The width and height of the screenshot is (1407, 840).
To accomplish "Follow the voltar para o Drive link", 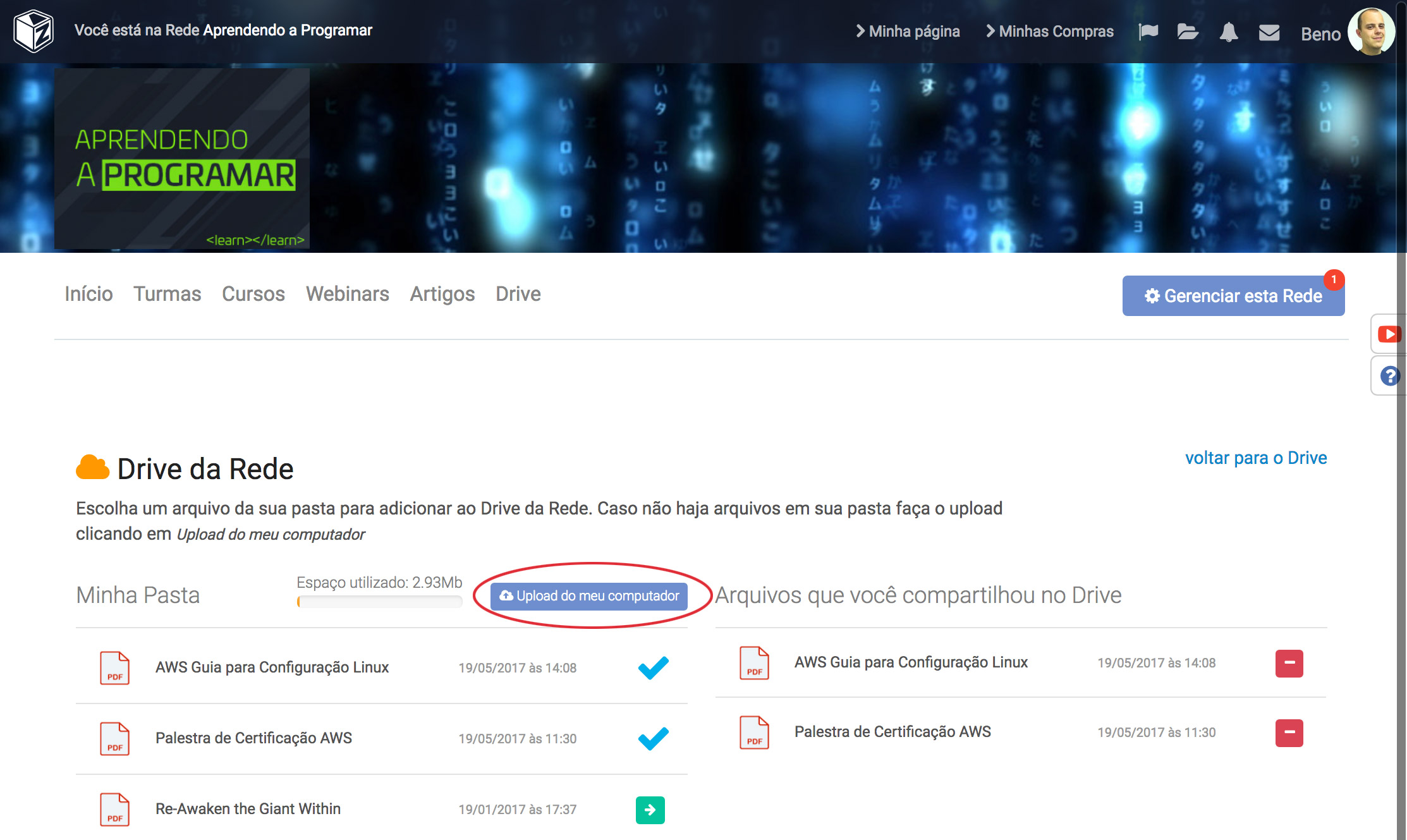I will (1255, 458).
